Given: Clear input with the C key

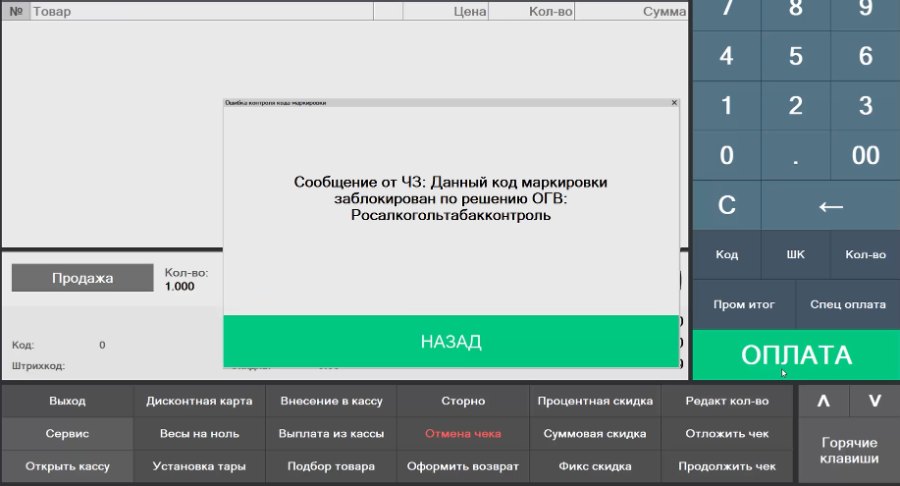Looking at the screenshot, I should 727,205.
